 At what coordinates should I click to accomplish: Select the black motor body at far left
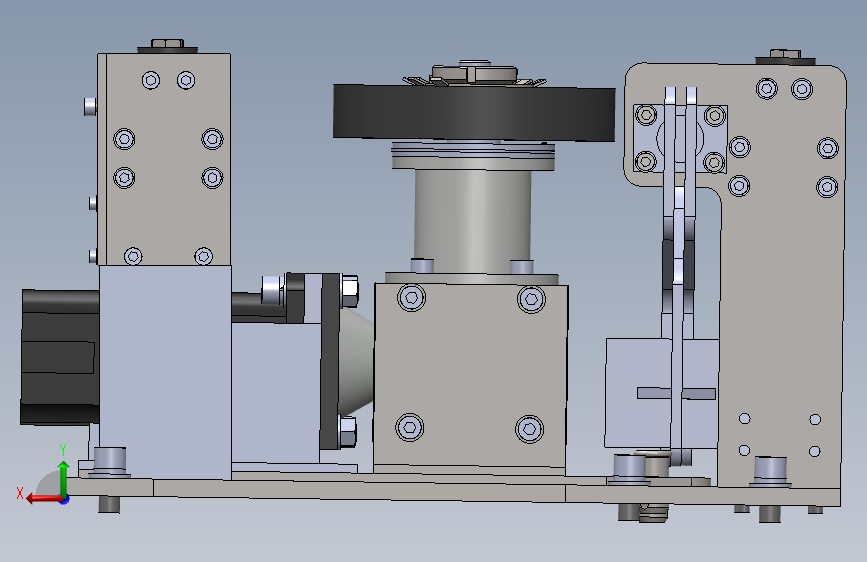click(58, 357)
